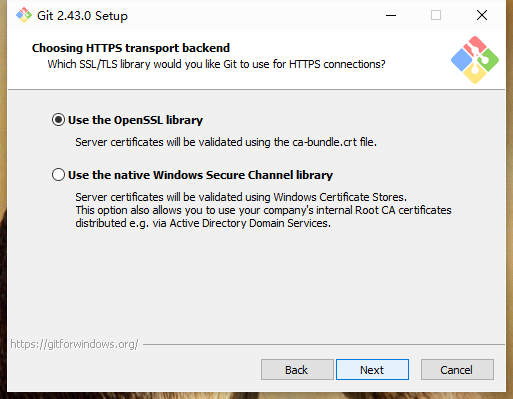
Task: Go to the previous step with Back
Action: point(297,370)
